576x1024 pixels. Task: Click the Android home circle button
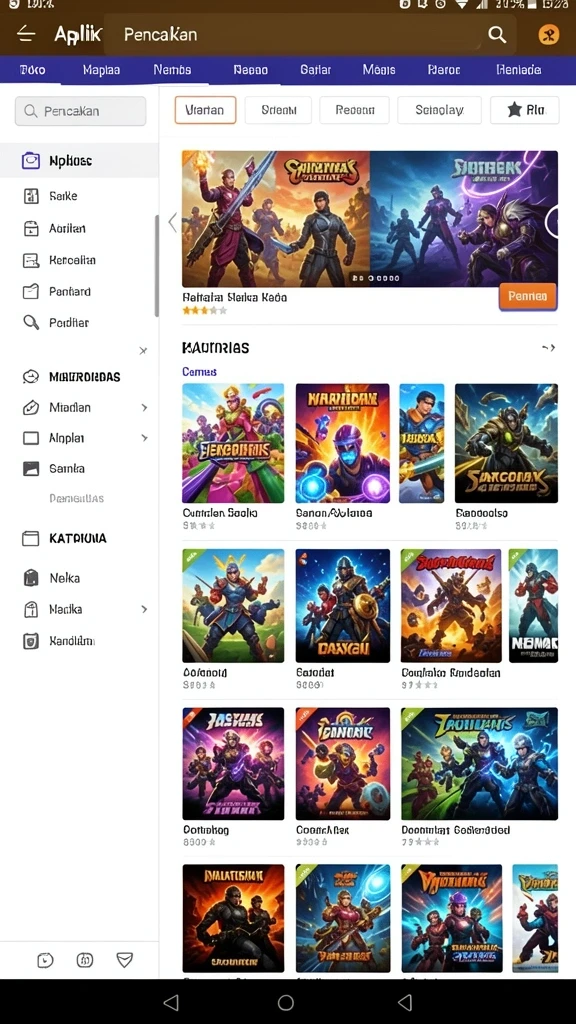(x=285, y=1002)
